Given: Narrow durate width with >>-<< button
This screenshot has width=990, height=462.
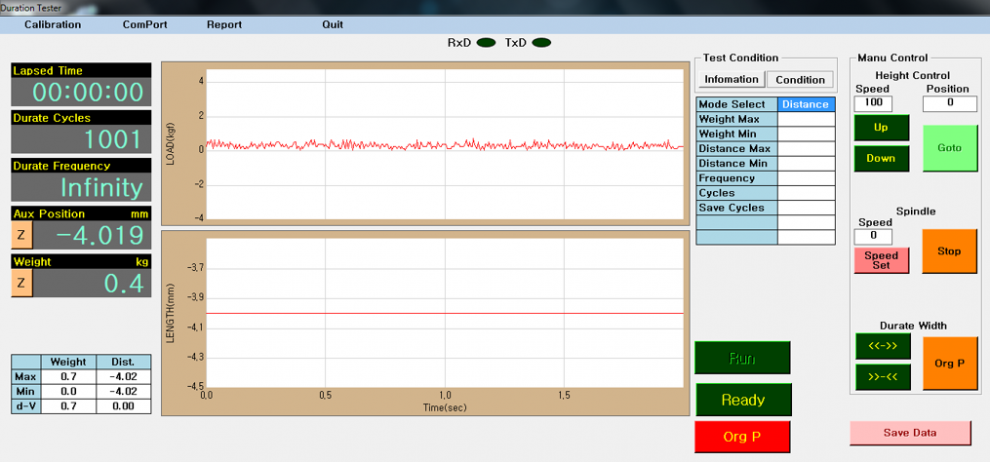Looking at the screenshot, I should (883, 377).
